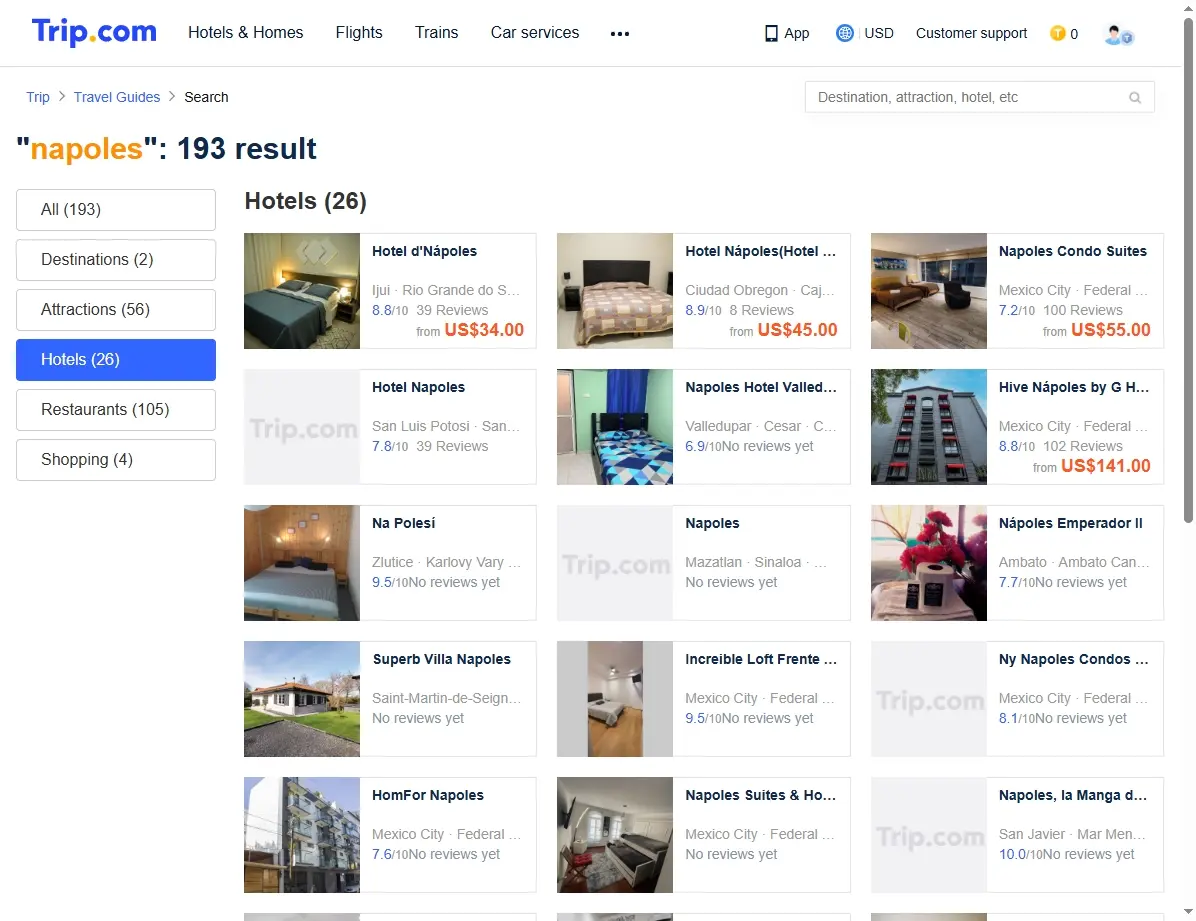Open the USD currency selector

[x=879, y=33]
